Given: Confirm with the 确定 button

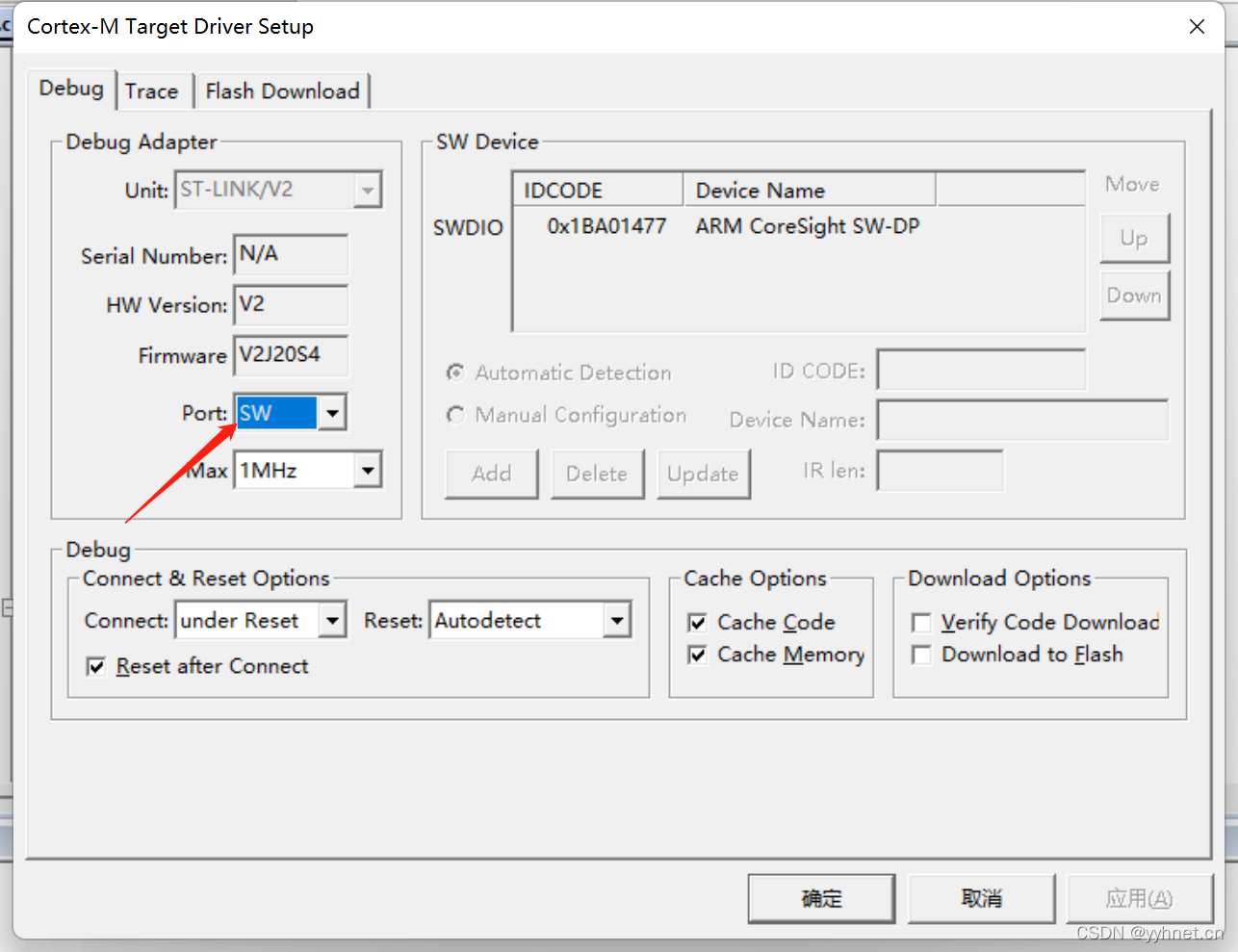Looking at the screenshot, I should (x=821, y=898).
